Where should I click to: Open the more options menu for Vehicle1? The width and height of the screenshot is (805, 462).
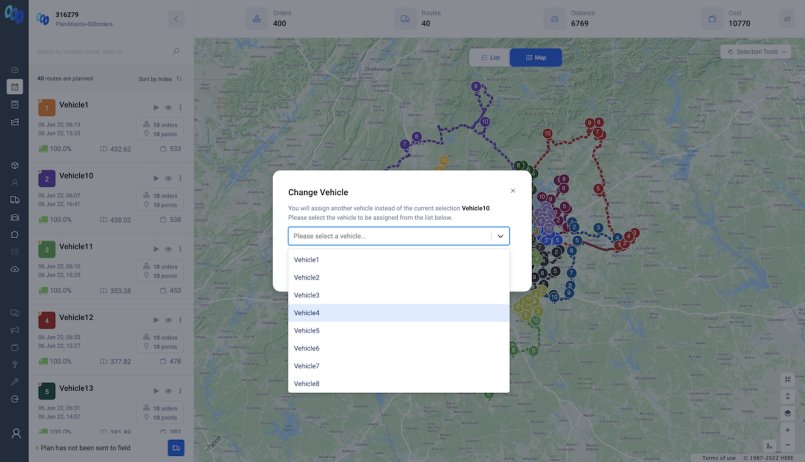click(180, 107)
